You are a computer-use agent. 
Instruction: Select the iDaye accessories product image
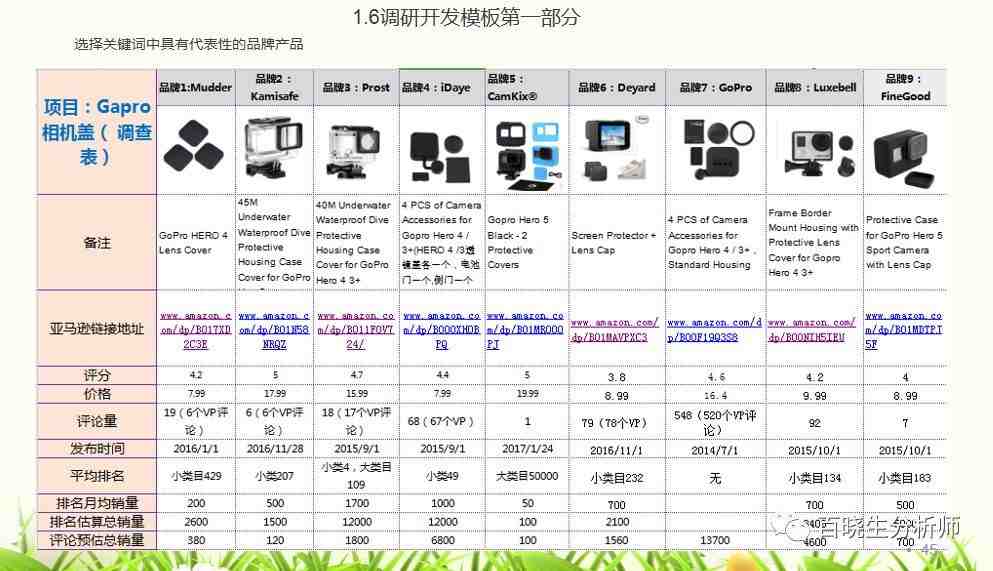coord(441,156)
